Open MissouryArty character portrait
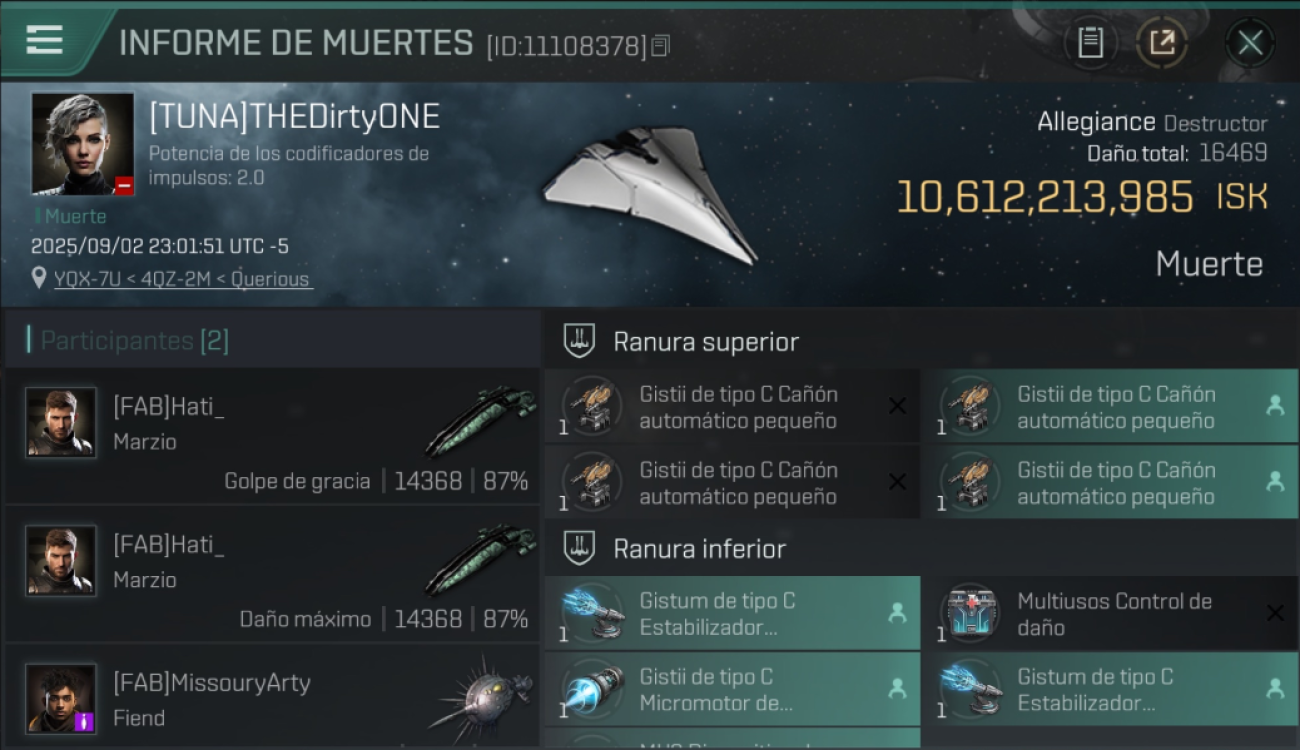The height and width of the screenshot is (750, 1300). tap(61, 698)
